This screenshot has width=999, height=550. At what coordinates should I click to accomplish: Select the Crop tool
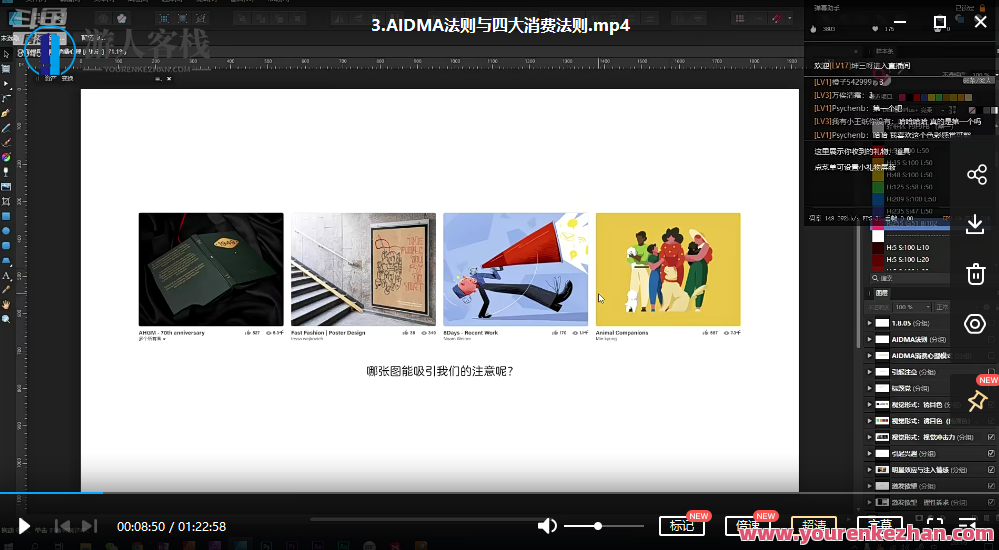coord(6,201)
